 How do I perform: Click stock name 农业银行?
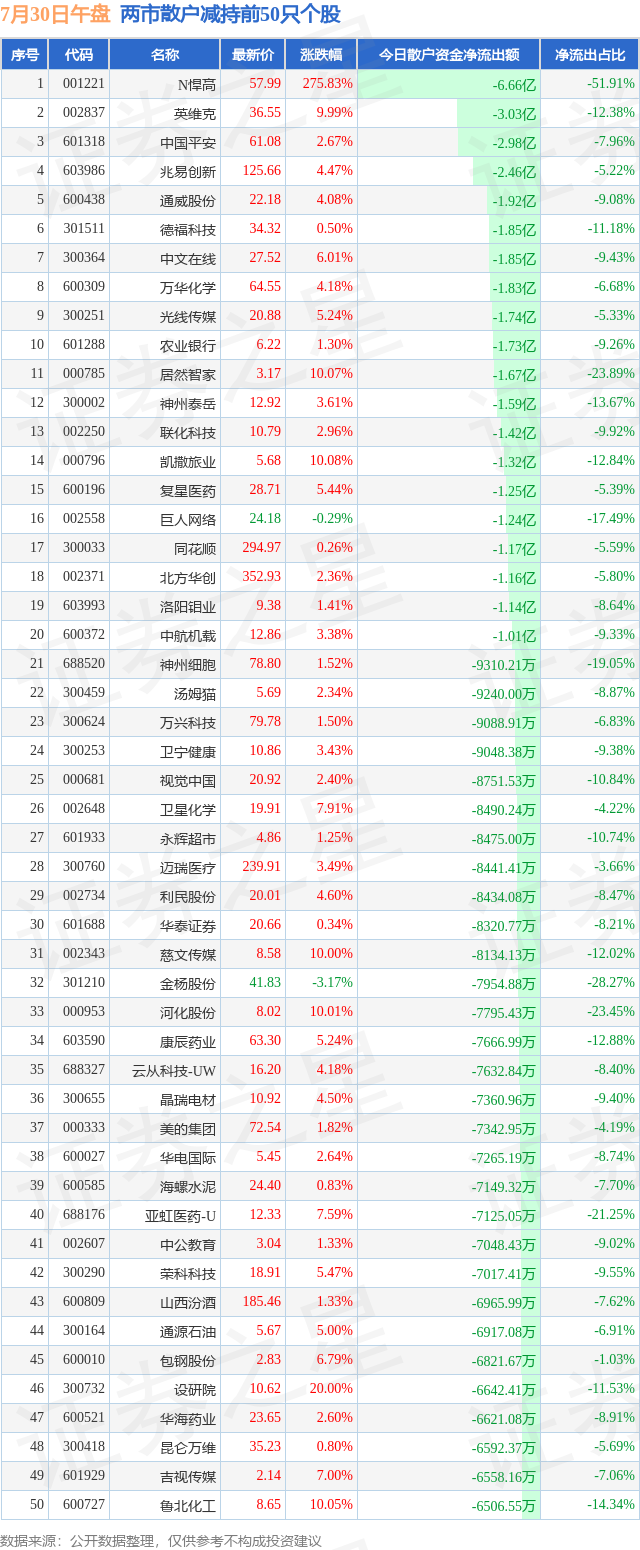188,345
